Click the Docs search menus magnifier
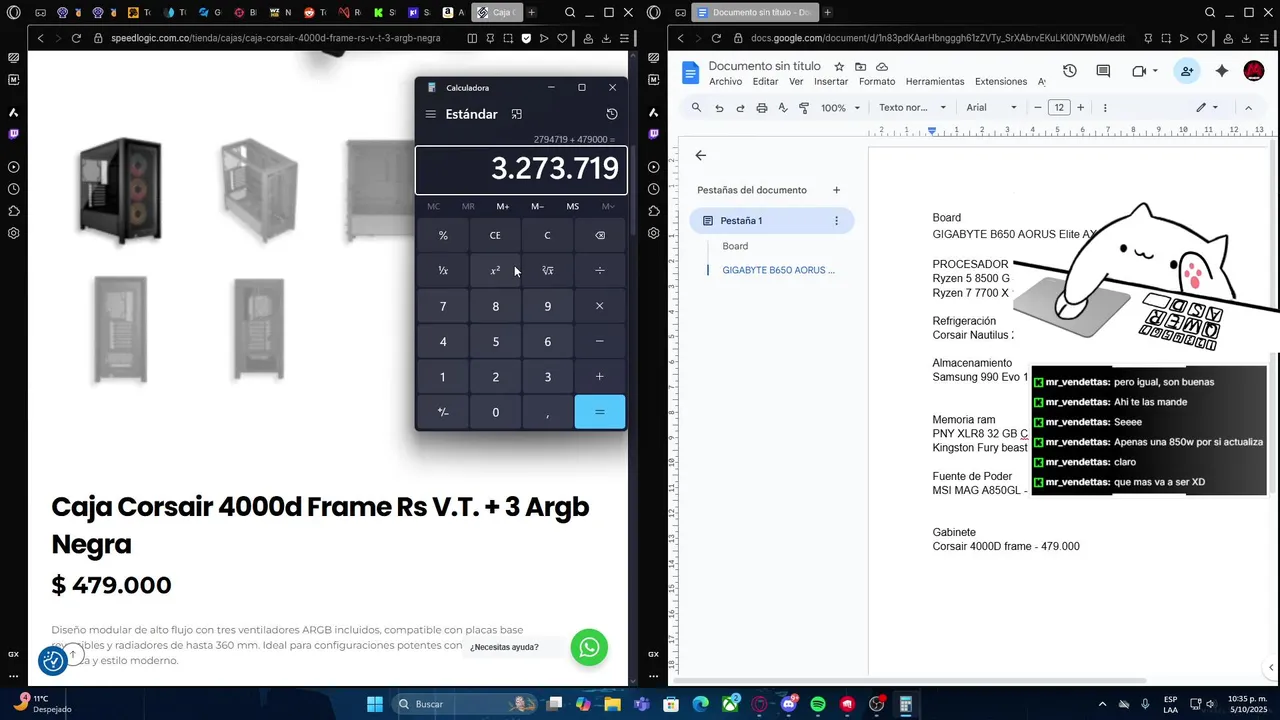 [x=697, y=108]
